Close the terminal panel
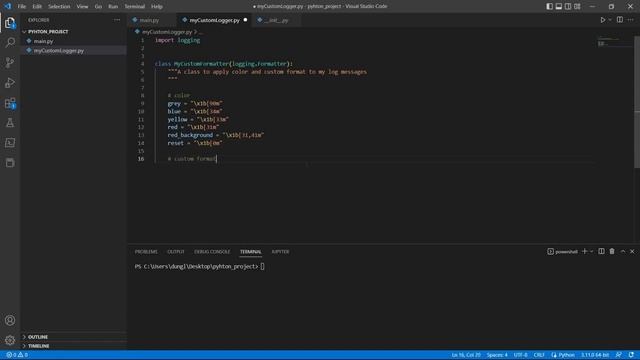 [632, 251]
